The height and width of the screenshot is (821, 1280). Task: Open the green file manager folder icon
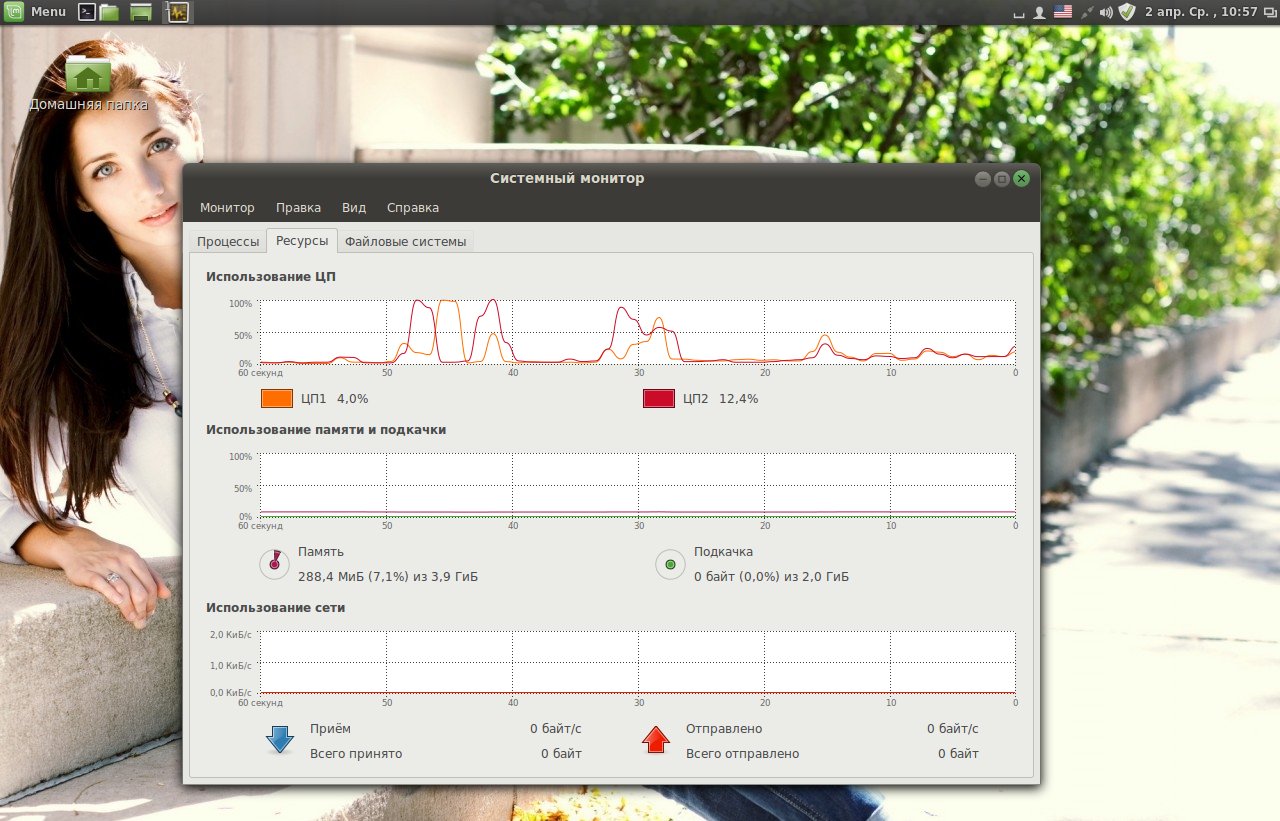coord(109,12)
